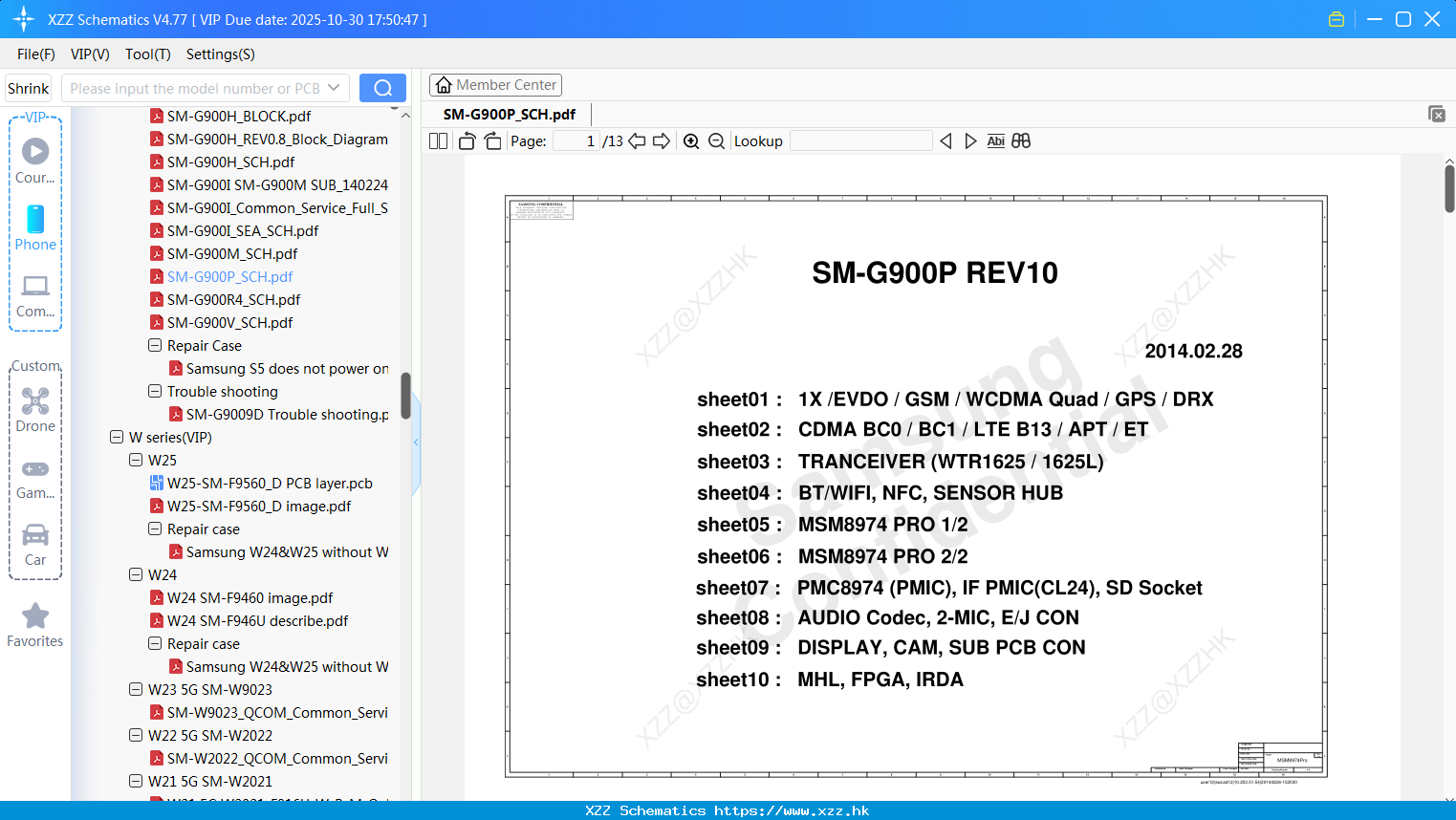Viewport: 1456px width, 820px height.
Task: Open SM-G900M_SCH.pdf
Action: point(232,253)
